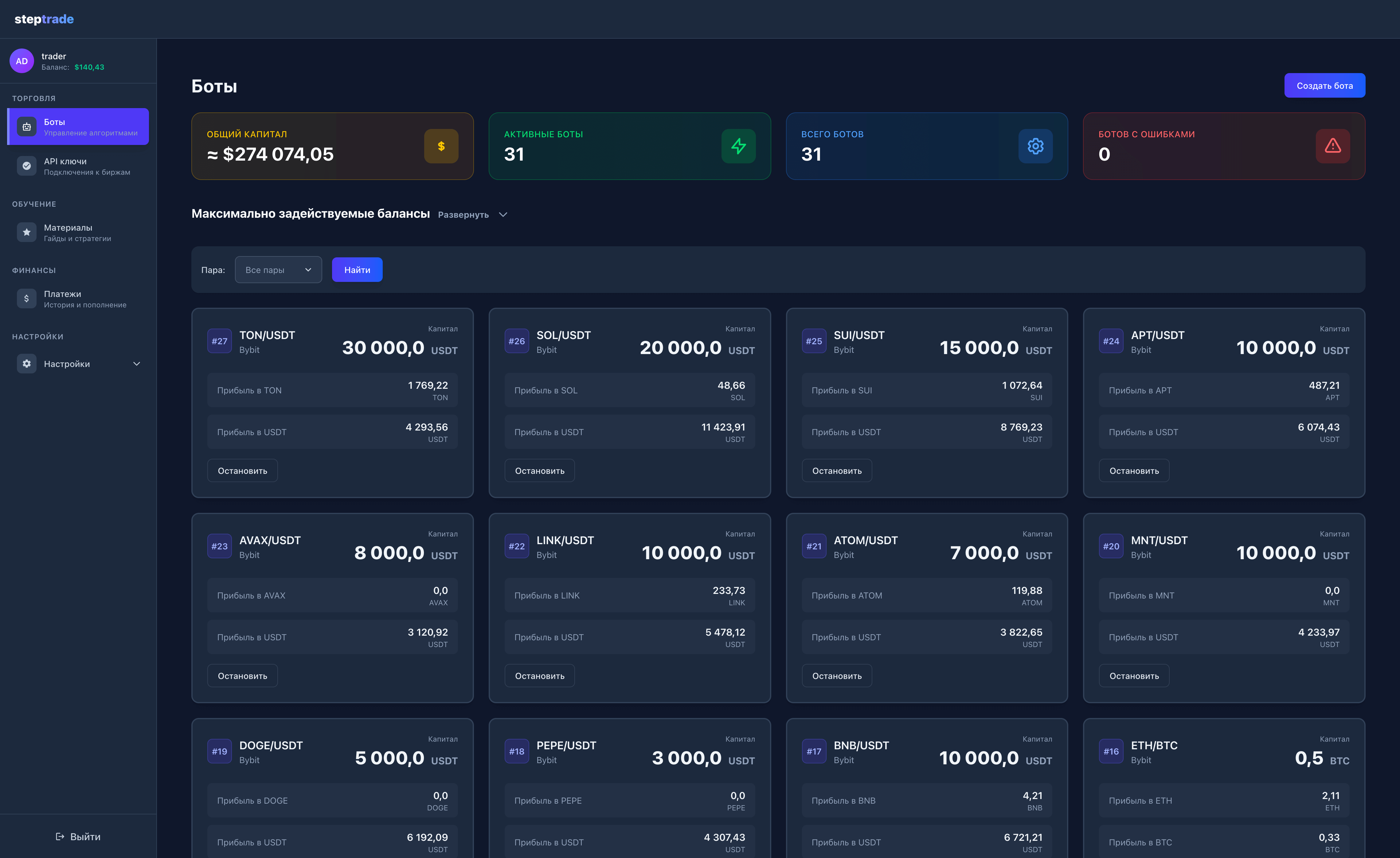Open Материалы via the star icon
Screen dimensions: 1400x858
click(x=27, y=232)
